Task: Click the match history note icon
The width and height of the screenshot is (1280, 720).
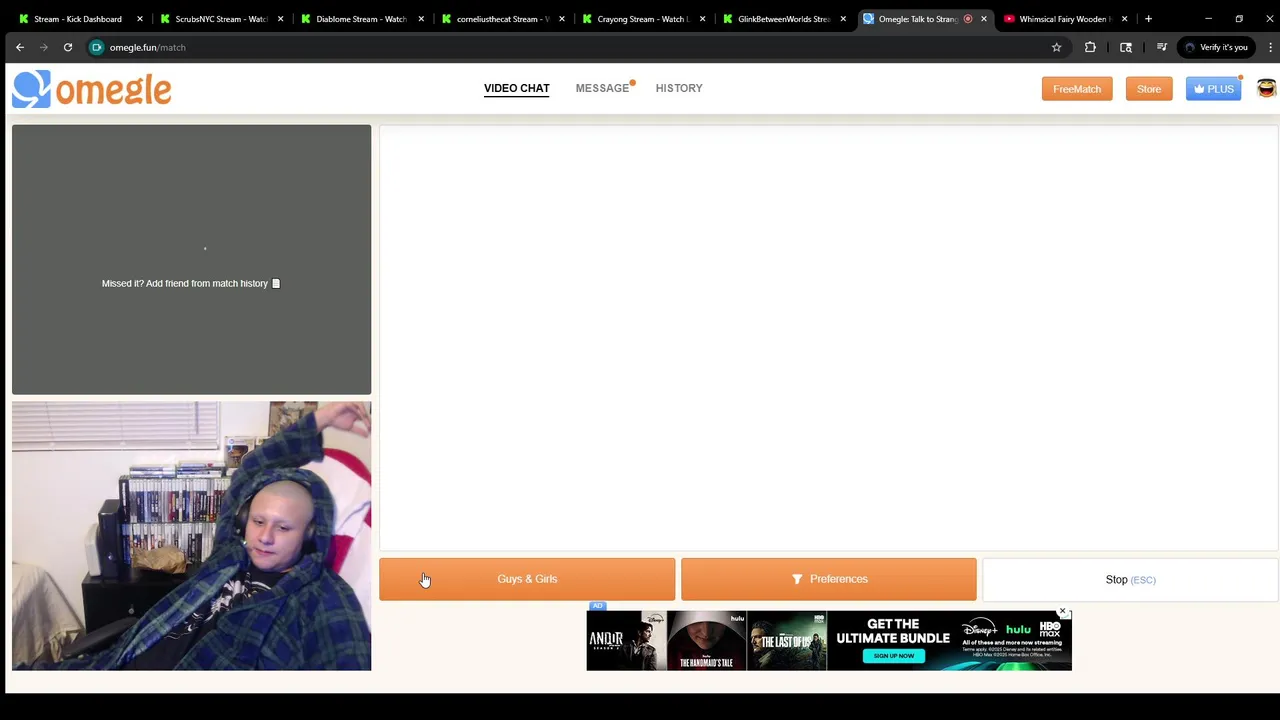Action: (x=276, y=284)
